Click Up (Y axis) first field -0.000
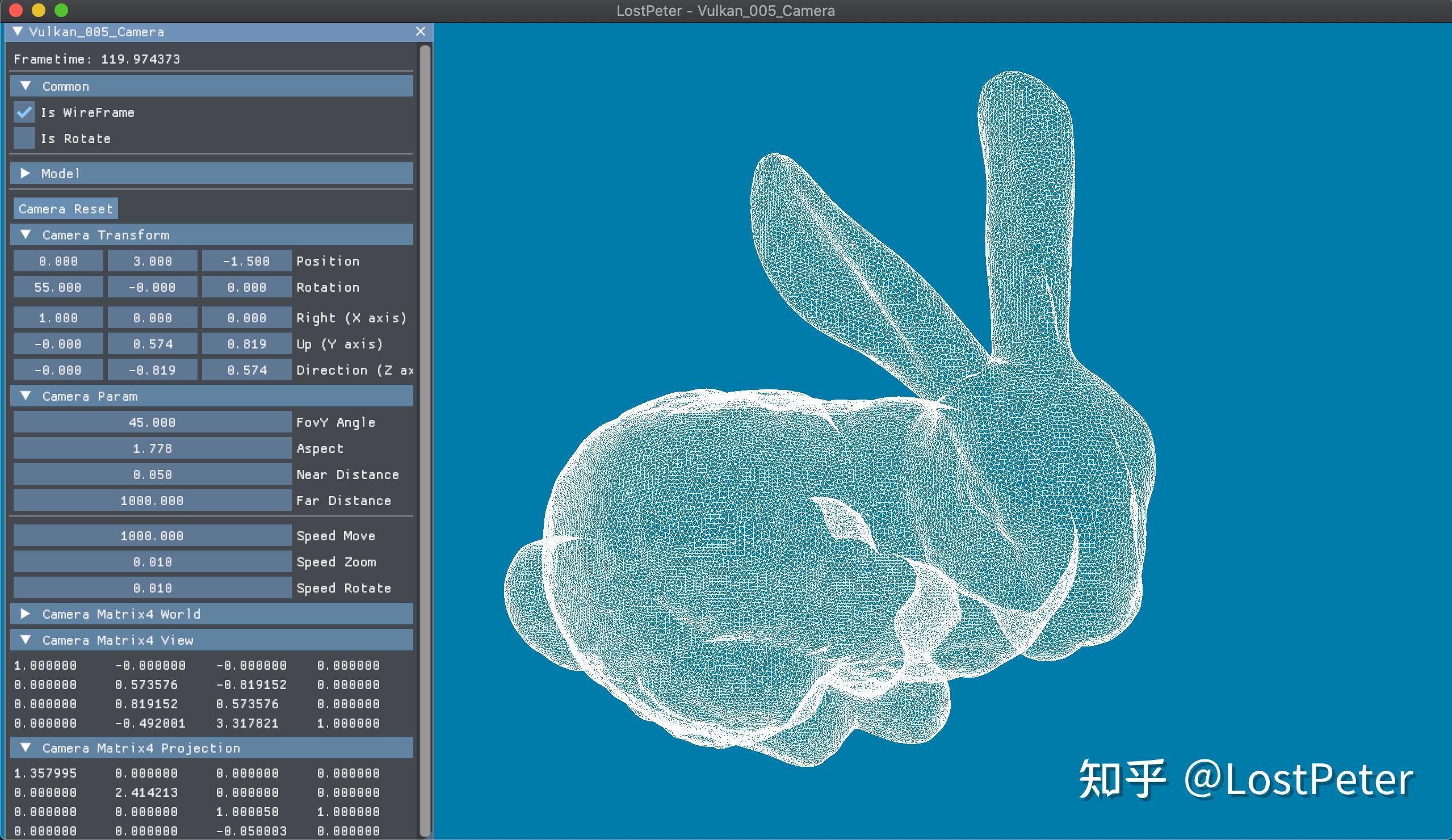Screen dimensions: 1452x840 58,344
